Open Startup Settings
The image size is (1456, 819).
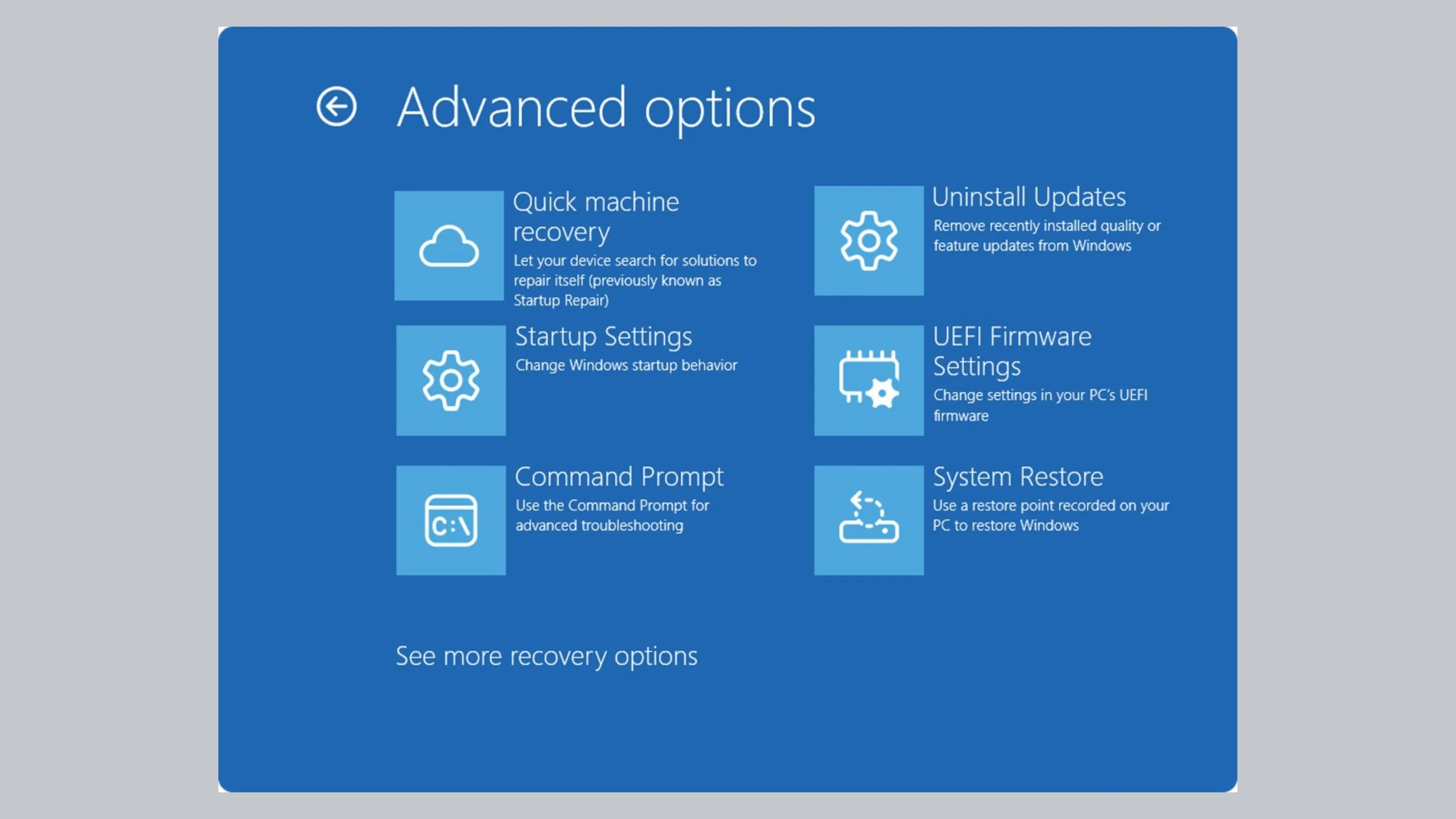click(603, 337)
